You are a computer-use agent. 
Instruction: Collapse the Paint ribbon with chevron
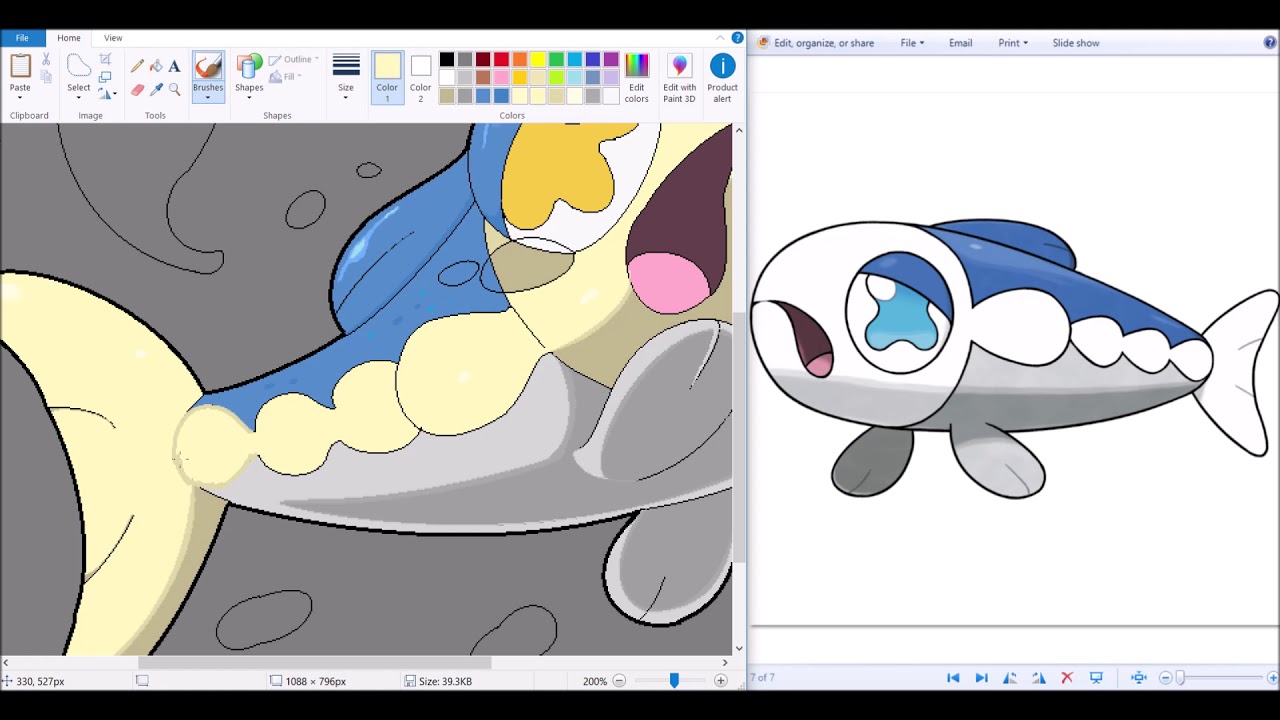720,38
